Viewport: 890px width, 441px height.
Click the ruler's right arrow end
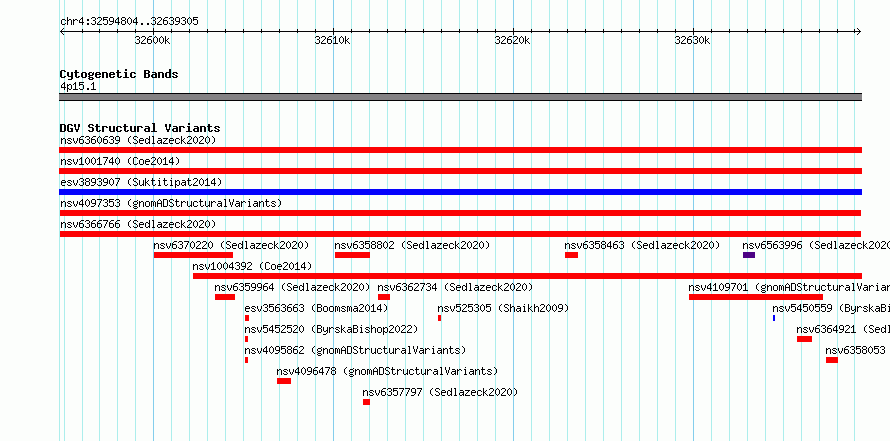click(x=859, y=31)
